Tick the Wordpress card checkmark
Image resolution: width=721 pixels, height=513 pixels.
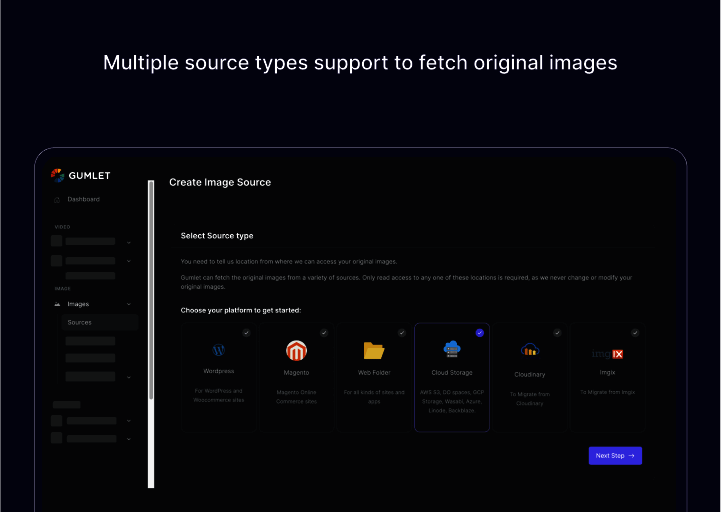(x=246, y=333)
